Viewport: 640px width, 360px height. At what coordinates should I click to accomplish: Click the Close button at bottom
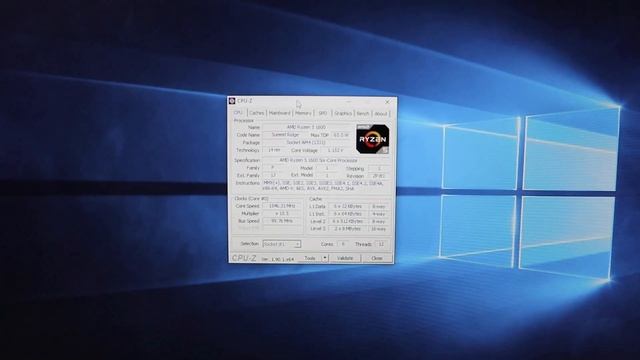[377, 258]
